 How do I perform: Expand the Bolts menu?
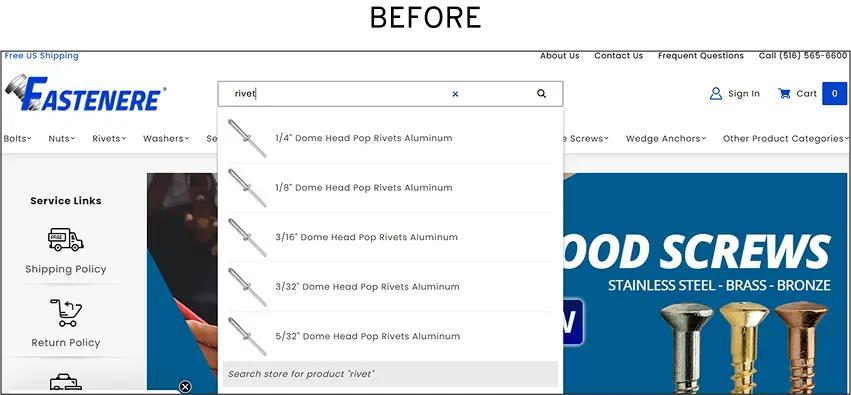(17, 138)
